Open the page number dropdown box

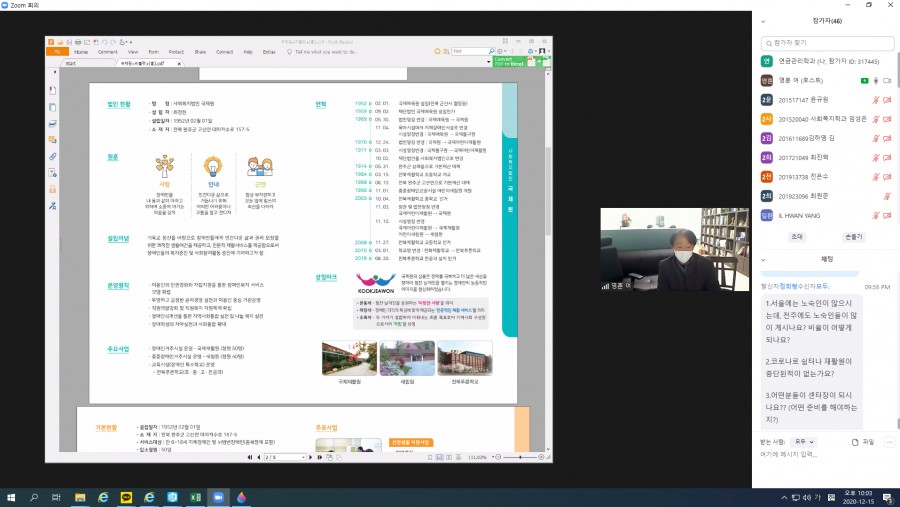point(285,457)
